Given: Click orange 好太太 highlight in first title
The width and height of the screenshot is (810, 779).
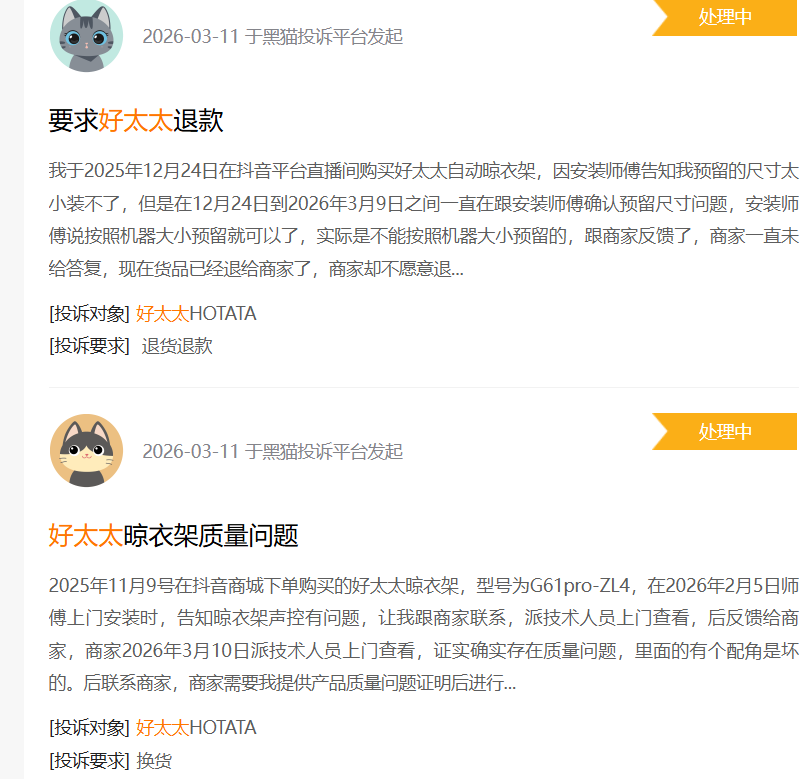Looking at the screenshot, I should point(136,120).
